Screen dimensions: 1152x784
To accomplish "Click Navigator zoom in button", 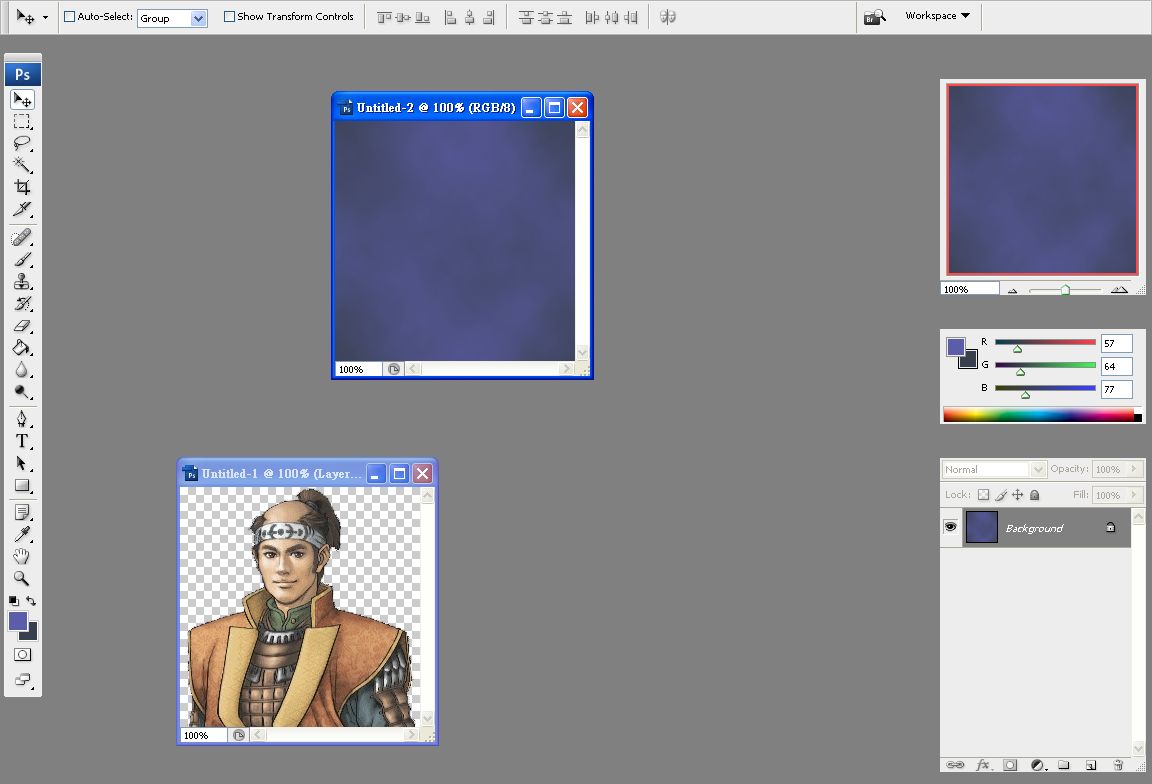I will coord(1119,289).
